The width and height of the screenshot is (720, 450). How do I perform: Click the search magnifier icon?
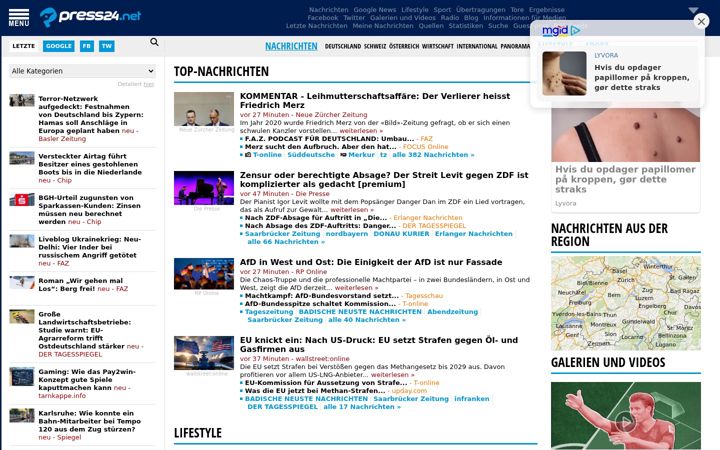click(154, 42)
